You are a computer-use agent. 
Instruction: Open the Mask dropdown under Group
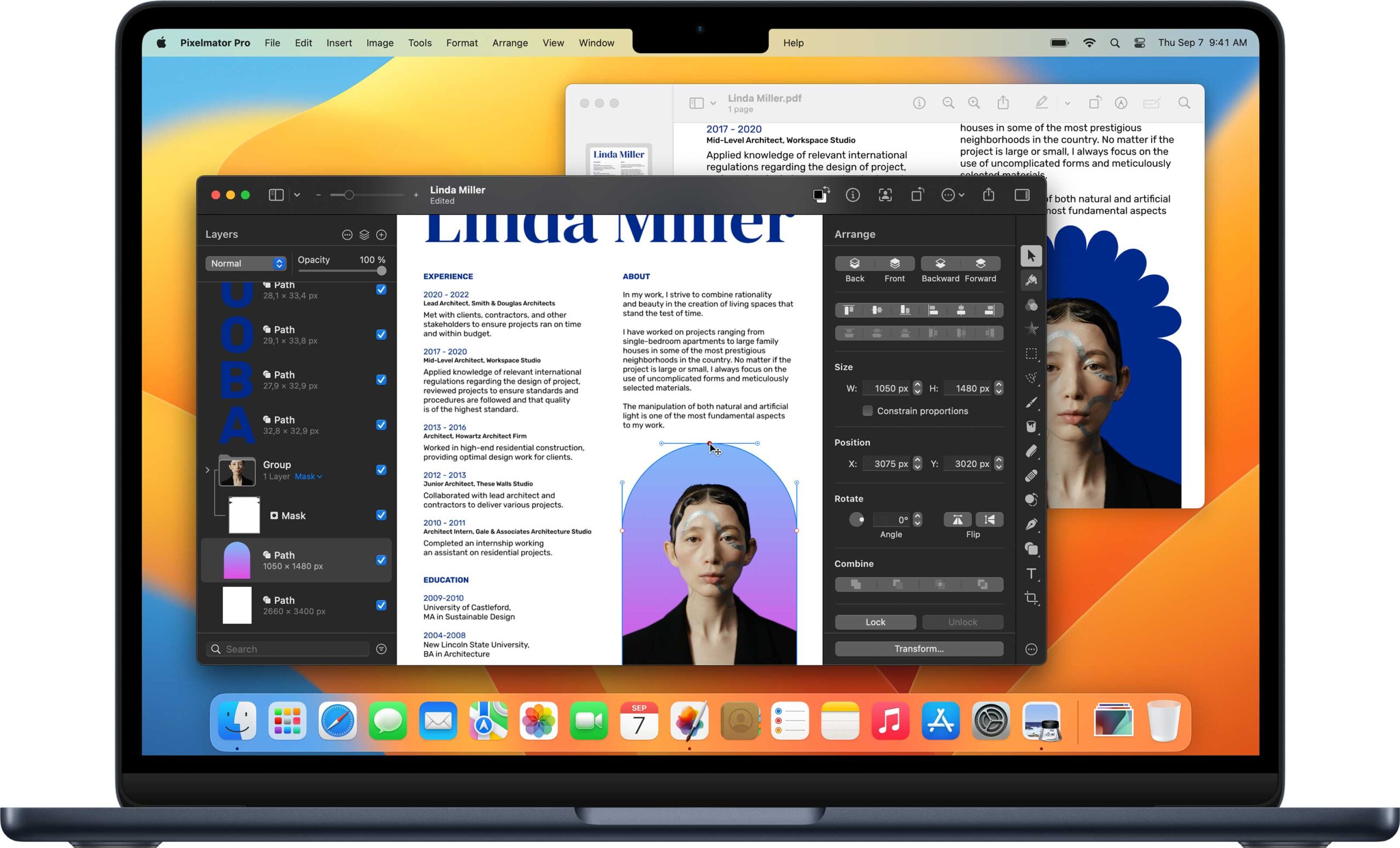[x=308, y=477]
